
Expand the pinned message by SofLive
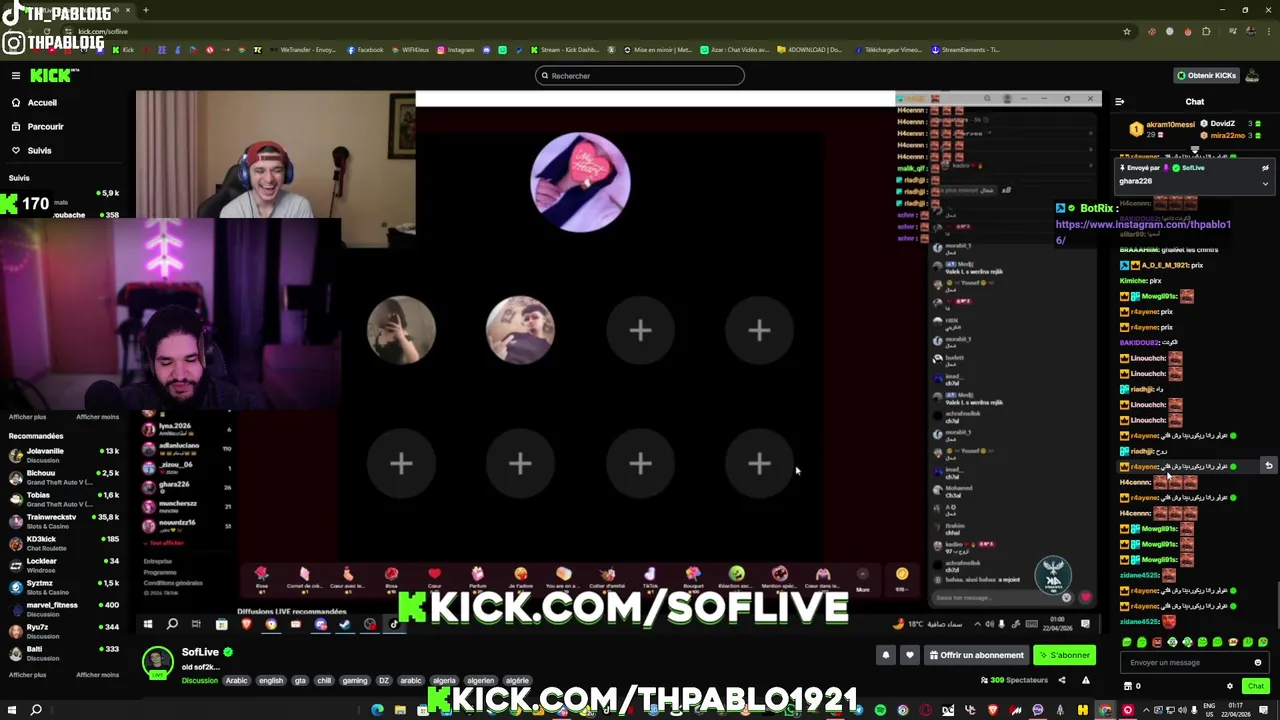tap(1265, 183)
